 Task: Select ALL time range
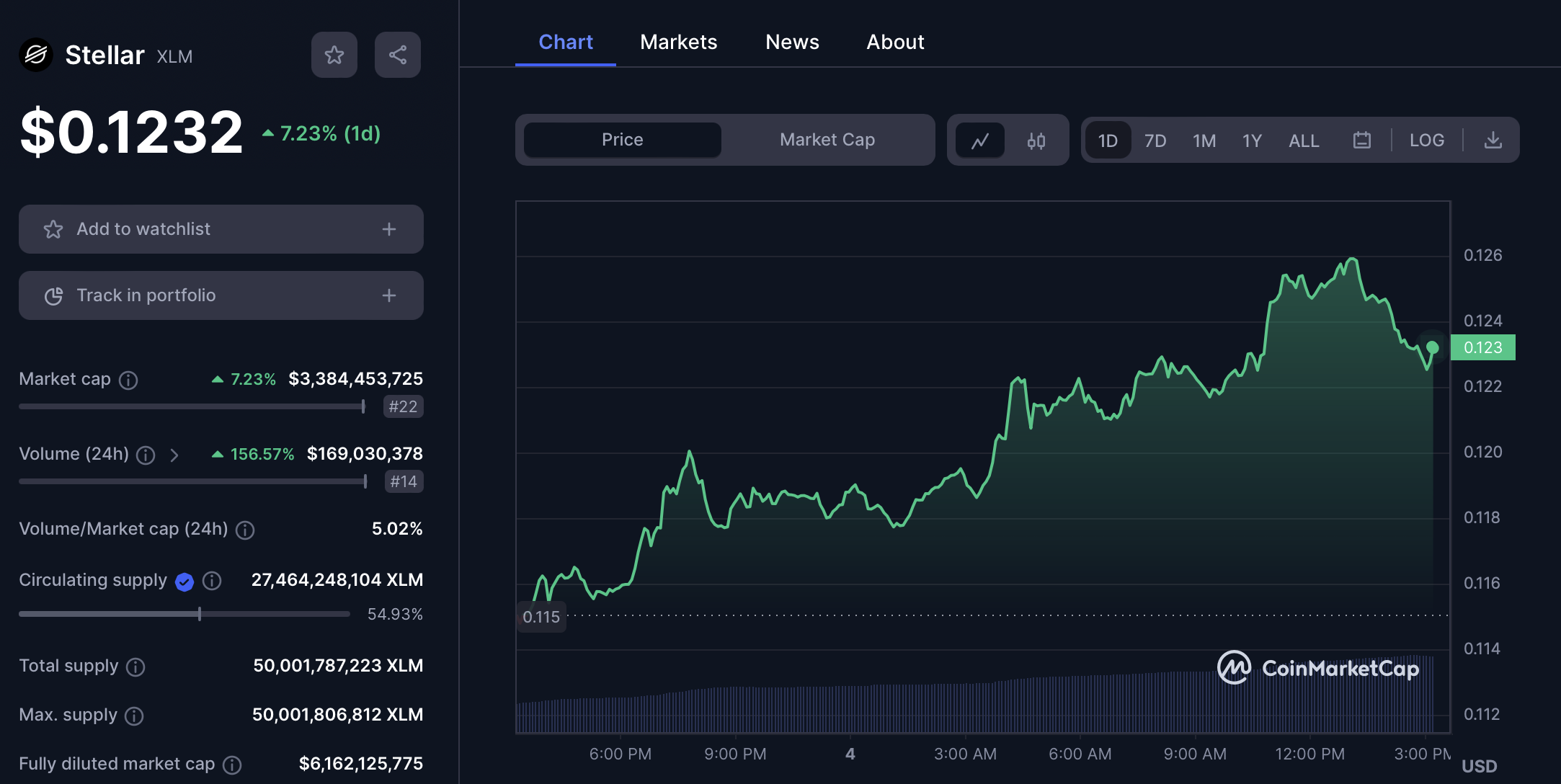tap(1304, 140)
